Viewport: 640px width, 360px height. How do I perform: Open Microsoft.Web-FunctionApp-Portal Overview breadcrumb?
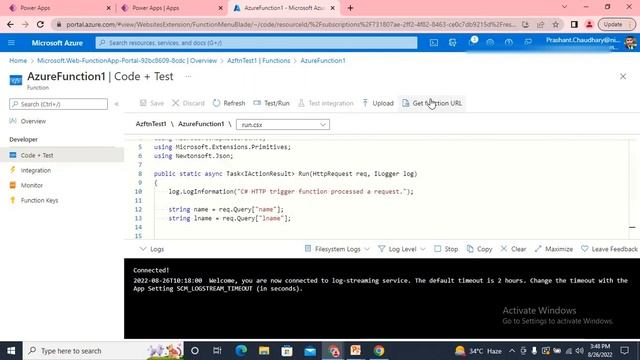(x=127, y=60)
